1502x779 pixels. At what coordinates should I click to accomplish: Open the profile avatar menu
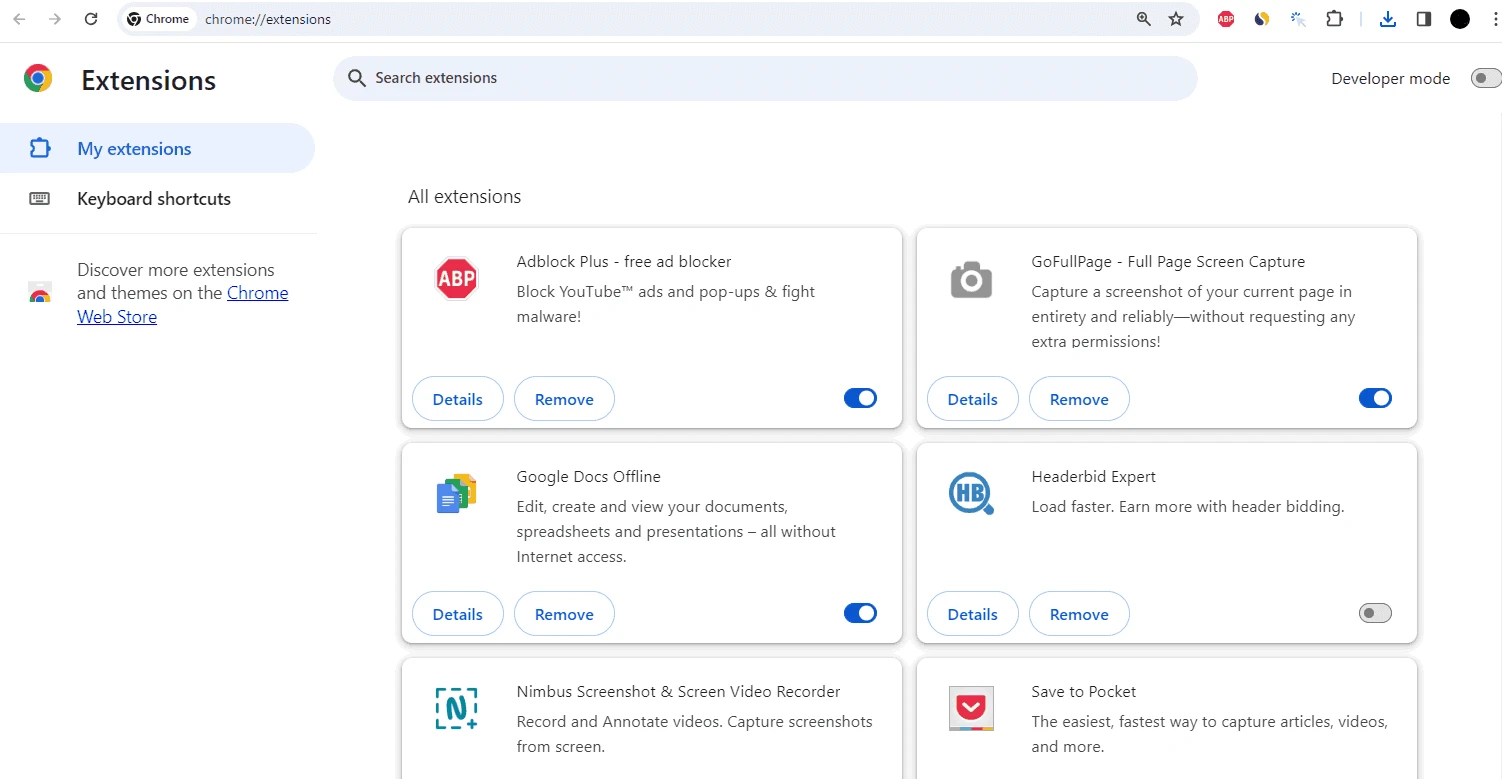pyautogui.click(x=1460, y=19)
